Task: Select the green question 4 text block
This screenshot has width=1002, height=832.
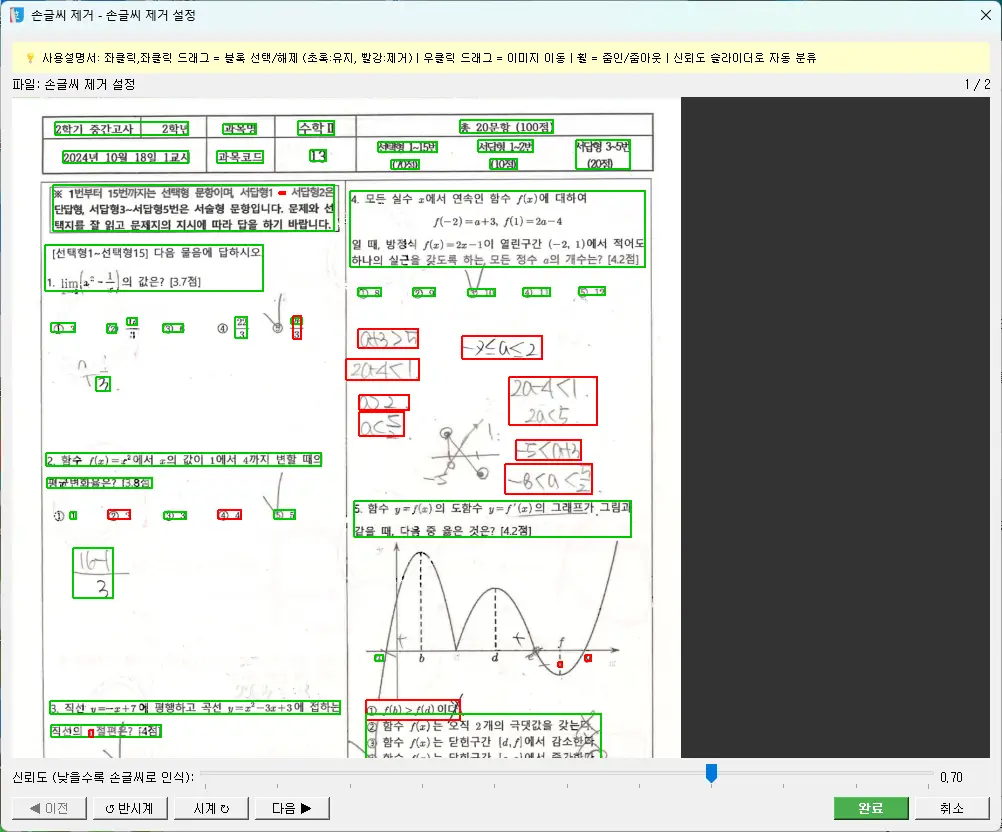Action: click(498, 228)
